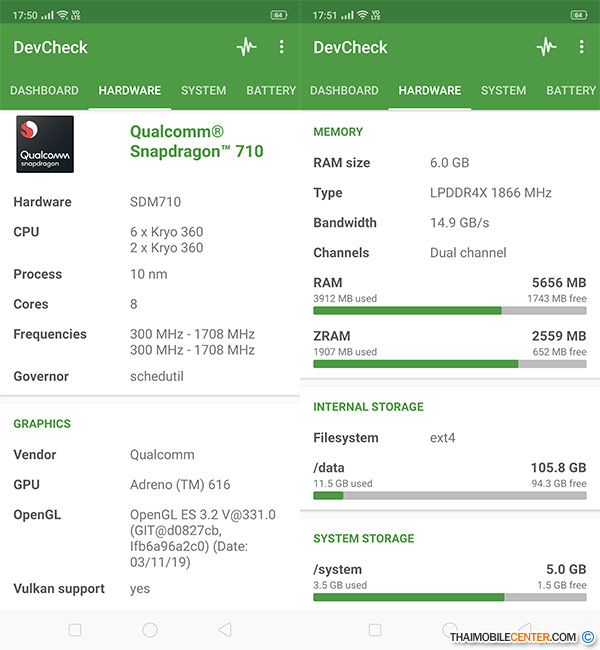Open the live monitor pulse icon in the right screen
The width and height of the screenshot is (600, 650).
[x=547, y=47]
